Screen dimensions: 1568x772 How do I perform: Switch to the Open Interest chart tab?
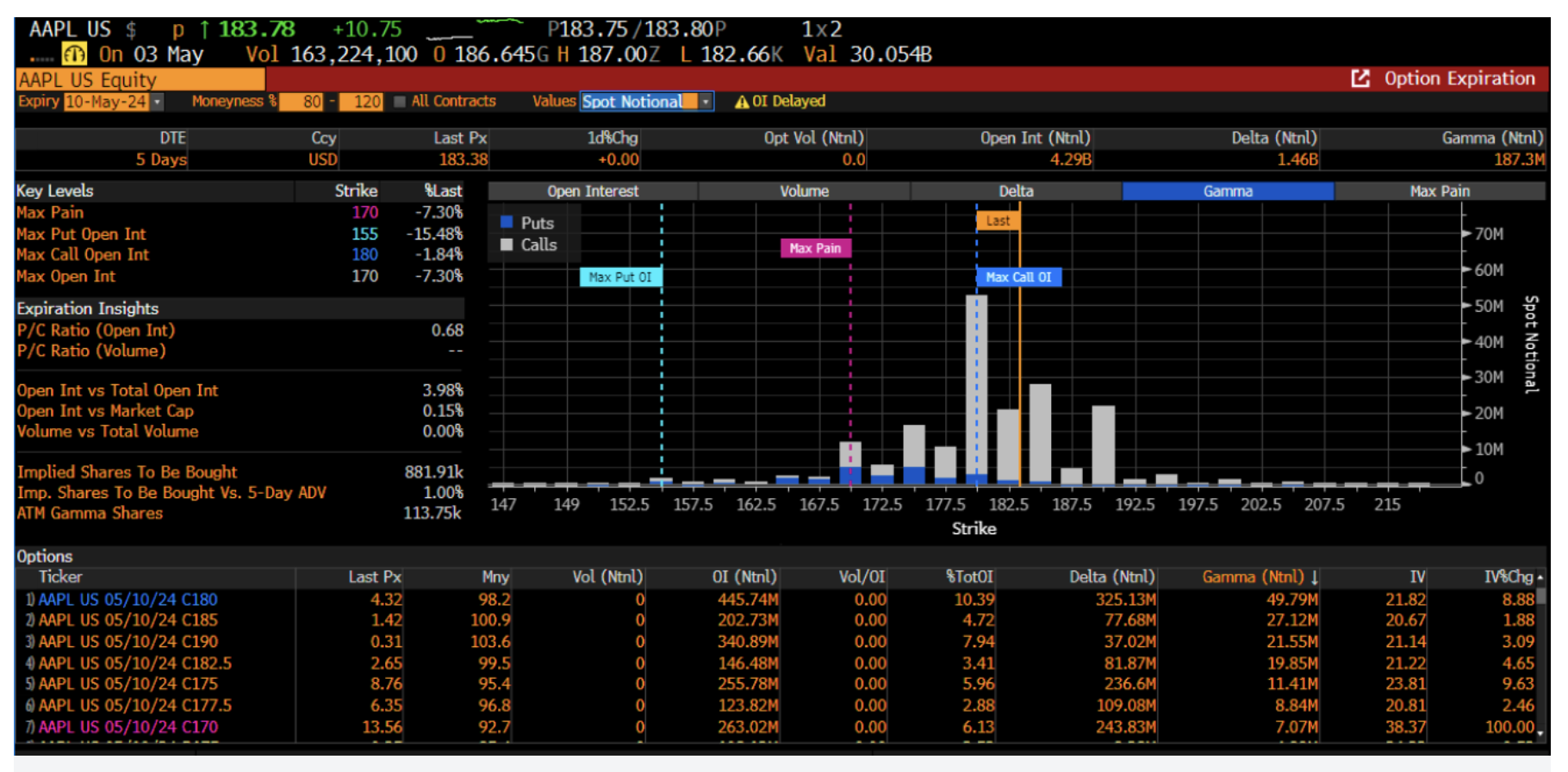coord(593,191)
